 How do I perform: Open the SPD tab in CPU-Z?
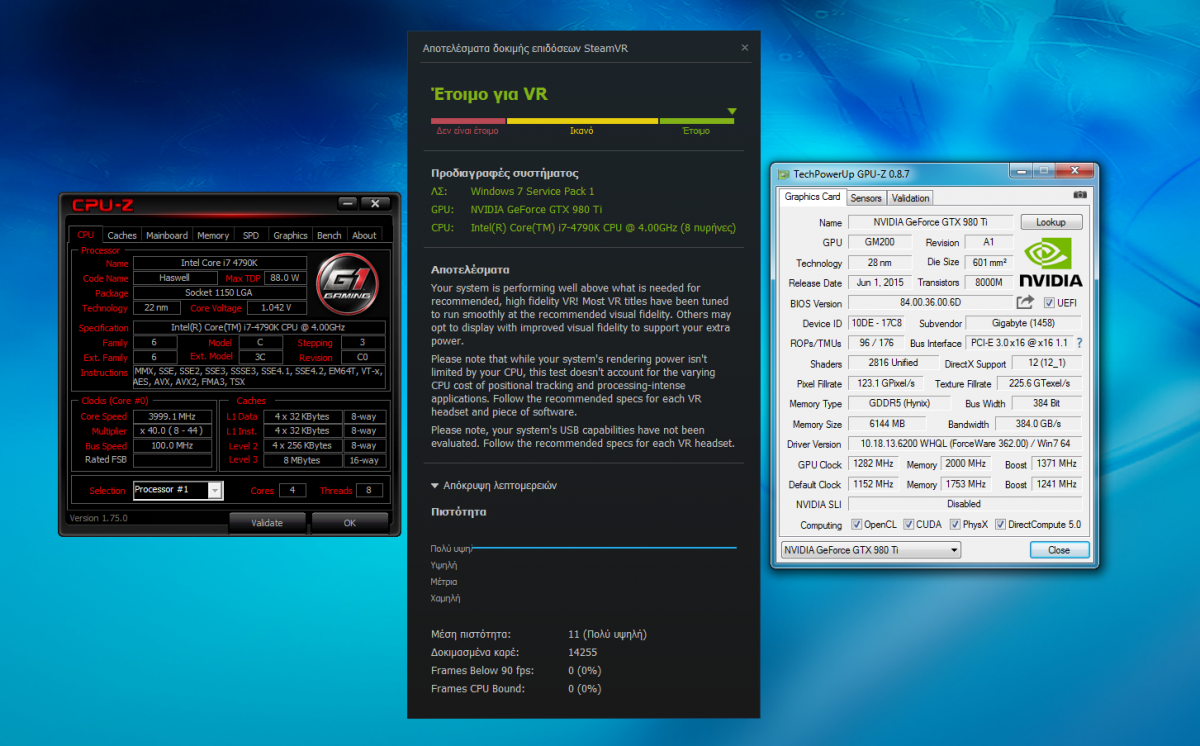(x=251, y=235)
